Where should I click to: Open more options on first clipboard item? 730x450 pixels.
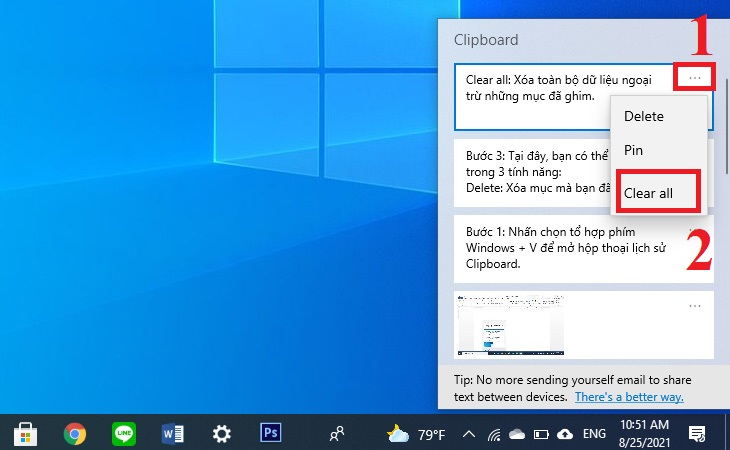(x=695, y=78)
